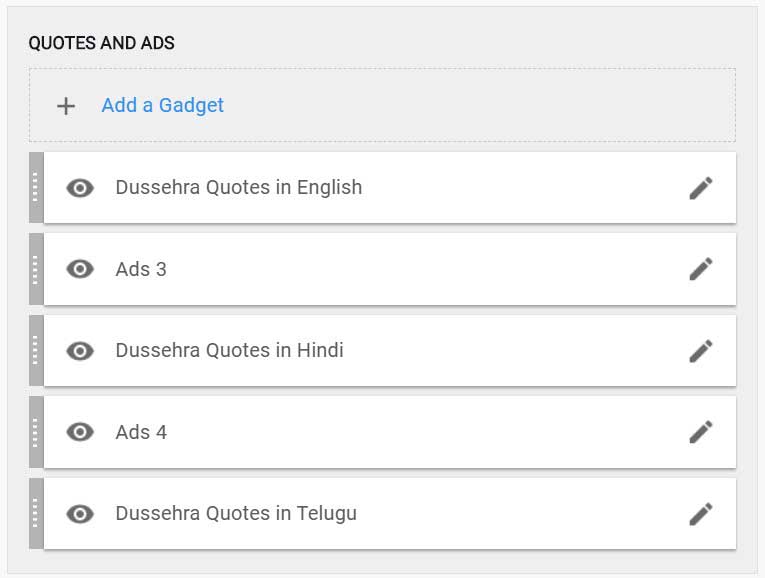Hide the Ads 3 gadget
Image resolution: width=765 pixels, height=578 pixels.
click(80, 269)
